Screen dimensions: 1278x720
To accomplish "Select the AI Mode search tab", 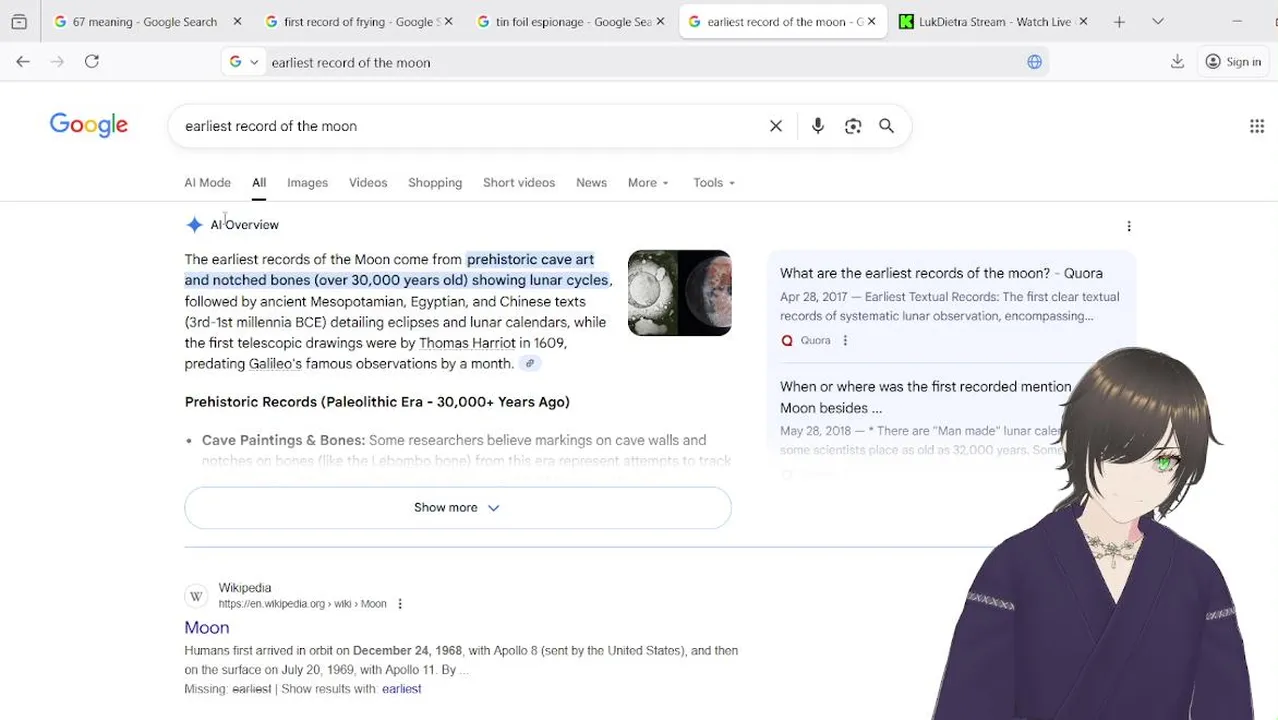I will pyautogui.click(x=207, y=183).
